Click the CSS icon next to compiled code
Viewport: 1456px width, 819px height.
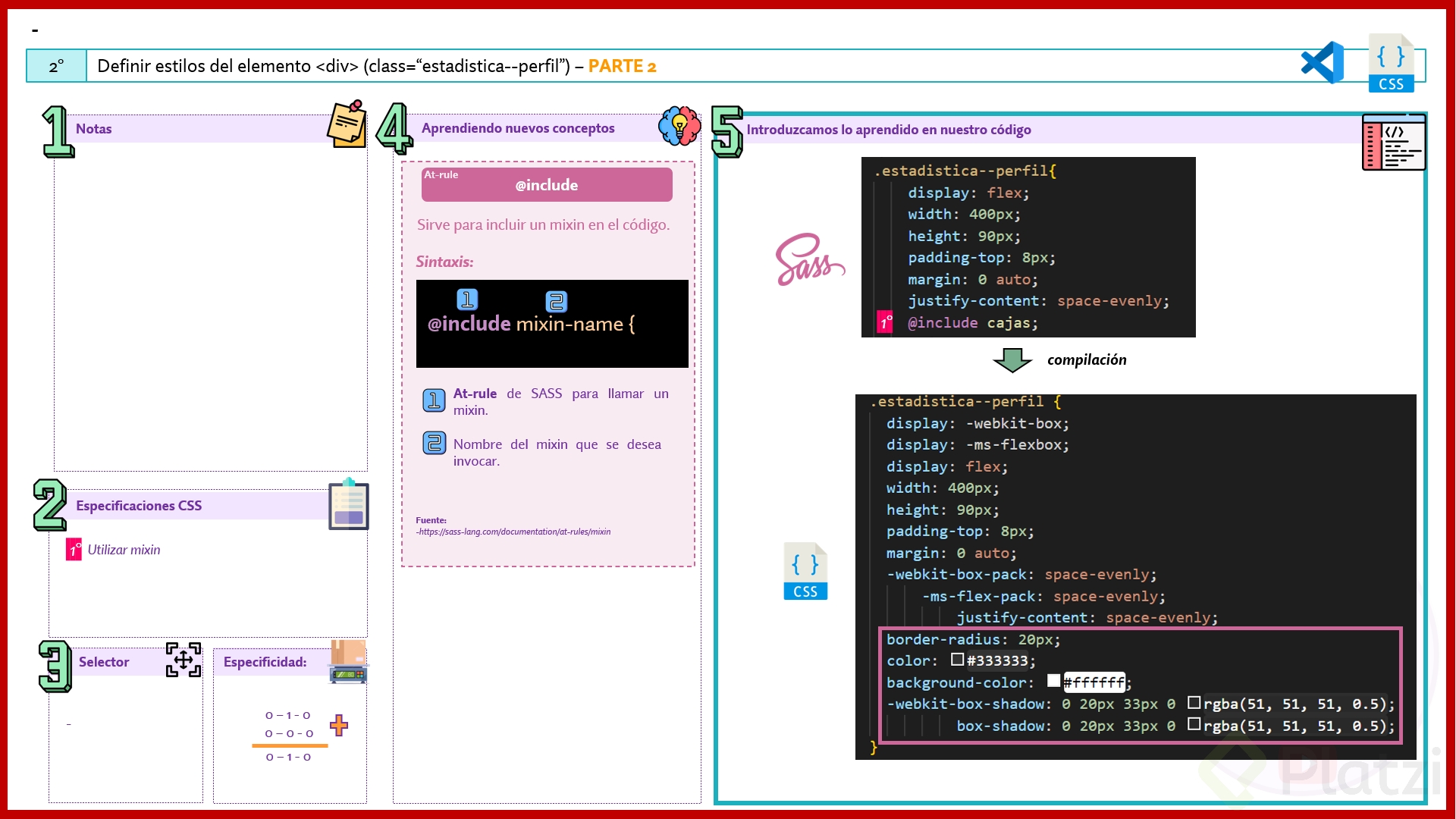(805, 571)
